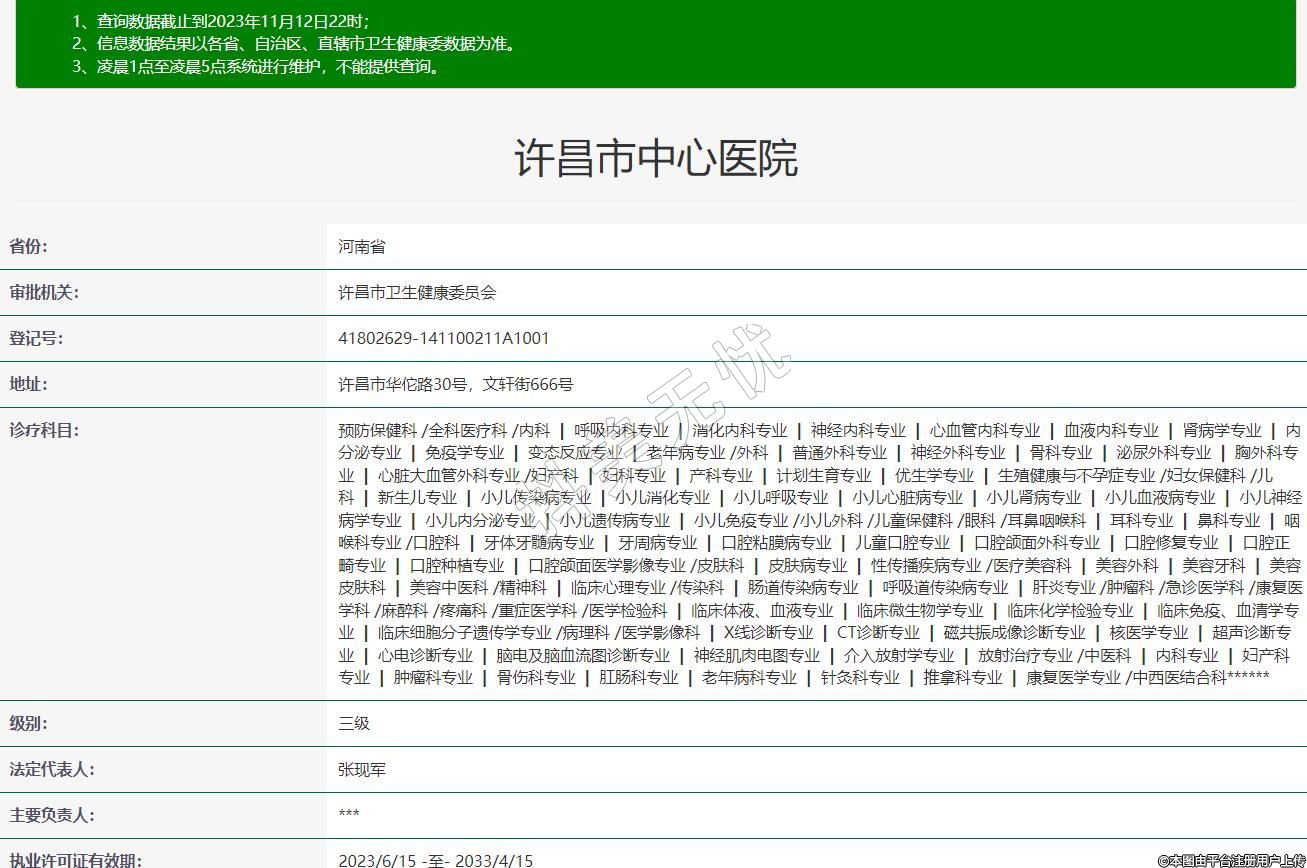Click the 主要负责人 field label
This screenshot has width=1307, height=868.
pyautogui.click(x=52, y=815)
